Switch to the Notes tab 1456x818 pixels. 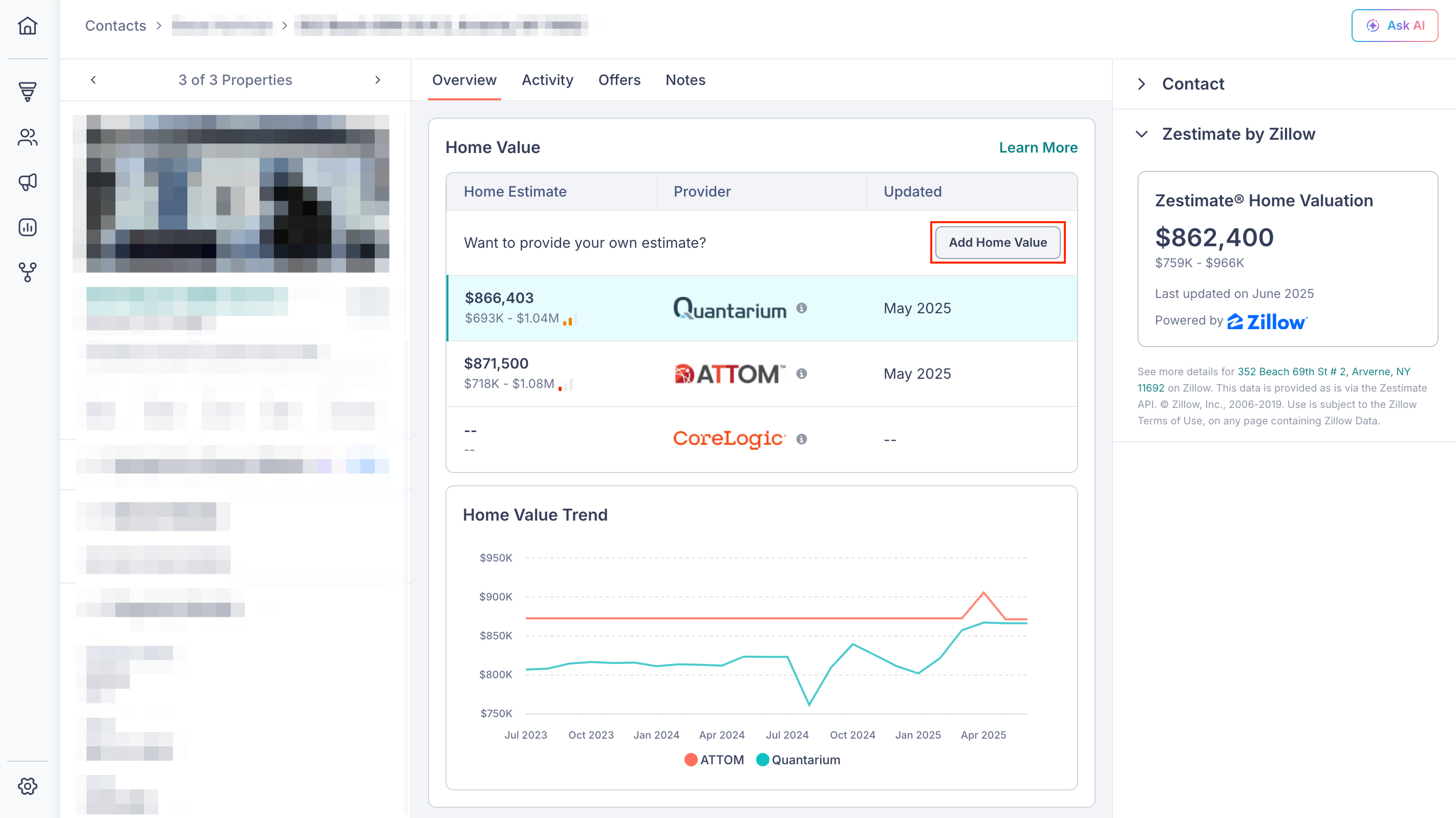click(685, 80)
